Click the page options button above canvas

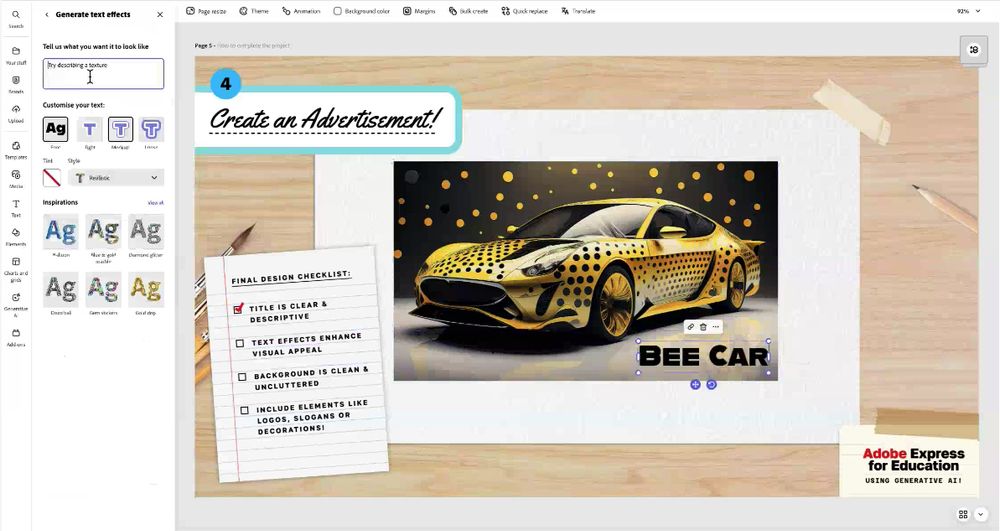[x=973, y=50]
